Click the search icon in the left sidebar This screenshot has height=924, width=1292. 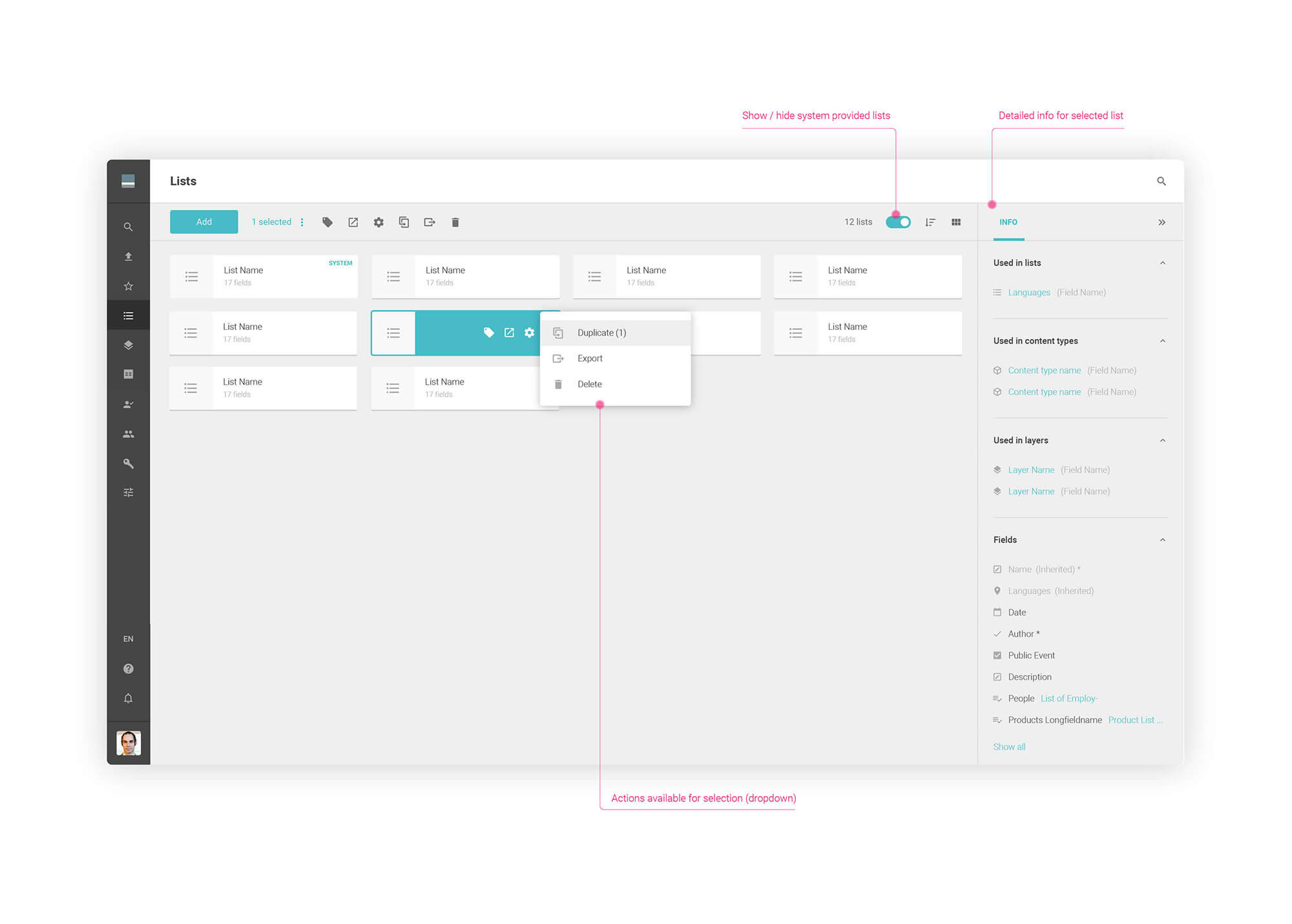[128, 227]
